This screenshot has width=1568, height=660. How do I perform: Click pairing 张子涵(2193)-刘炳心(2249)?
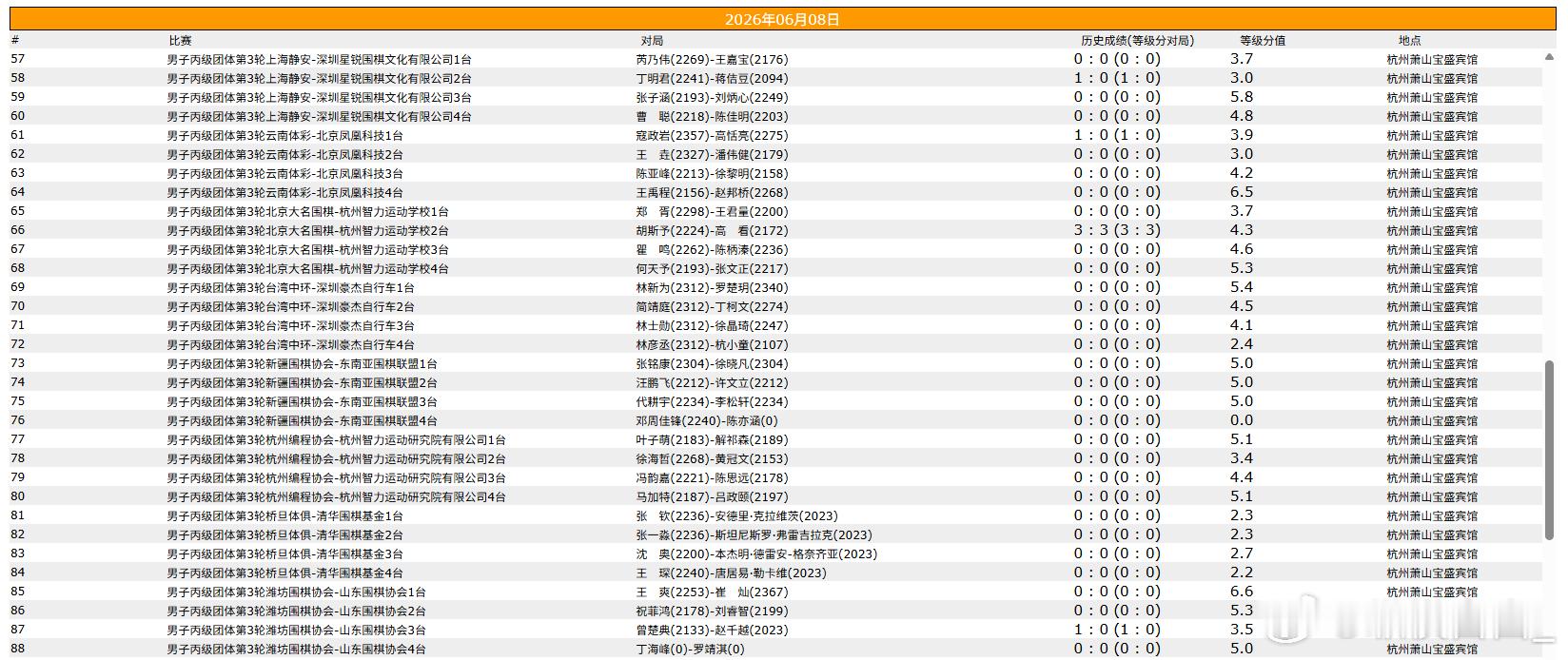coord(712,97)
